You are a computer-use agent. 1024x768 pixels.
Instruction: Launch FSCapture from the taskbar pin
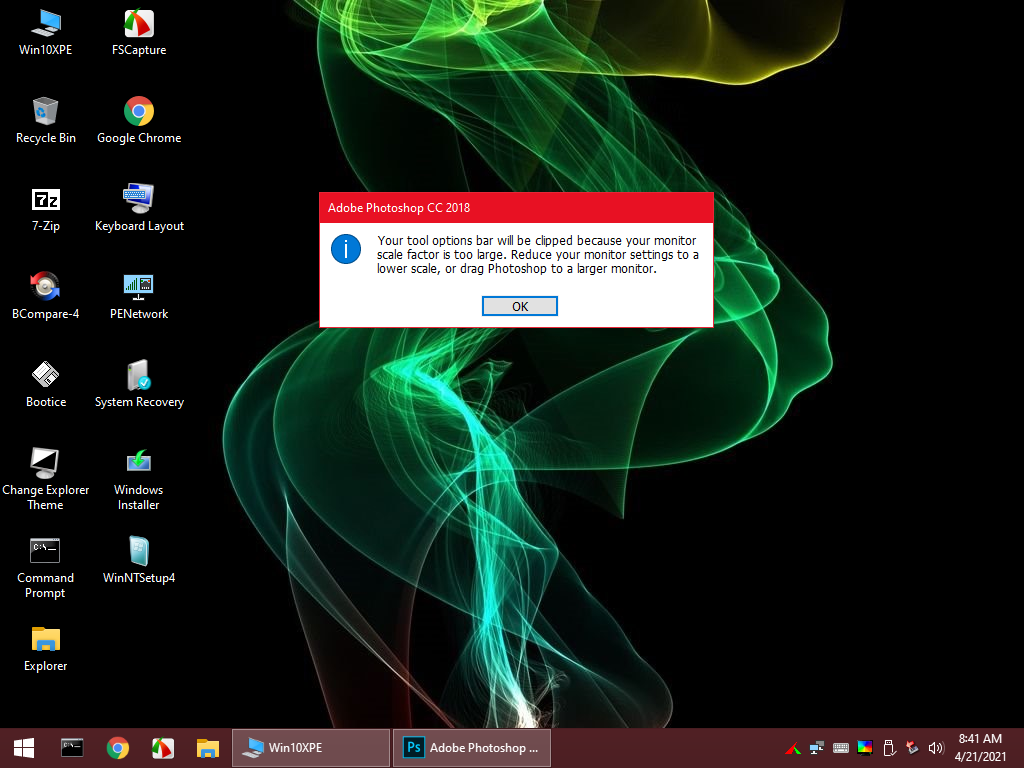(x=163, y=748)
